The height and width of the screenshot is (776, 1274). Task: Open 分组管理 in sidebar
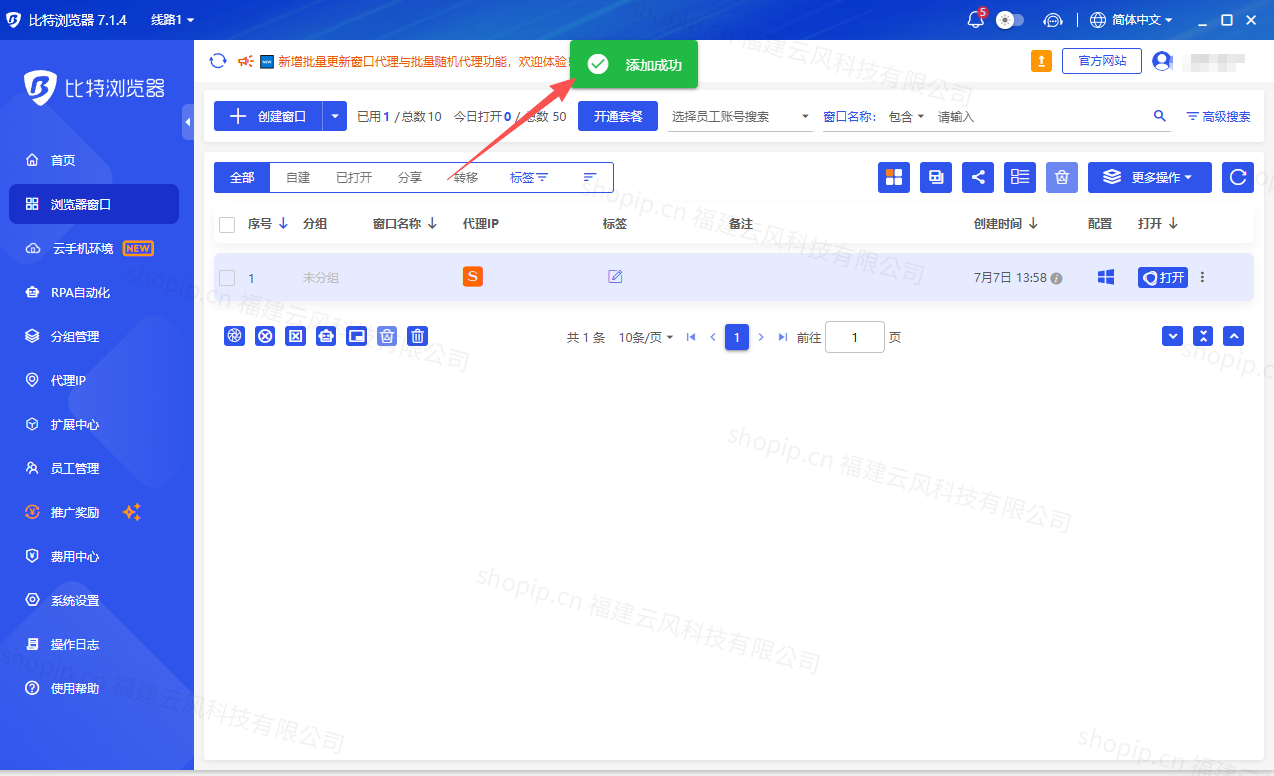coord(94,336)
